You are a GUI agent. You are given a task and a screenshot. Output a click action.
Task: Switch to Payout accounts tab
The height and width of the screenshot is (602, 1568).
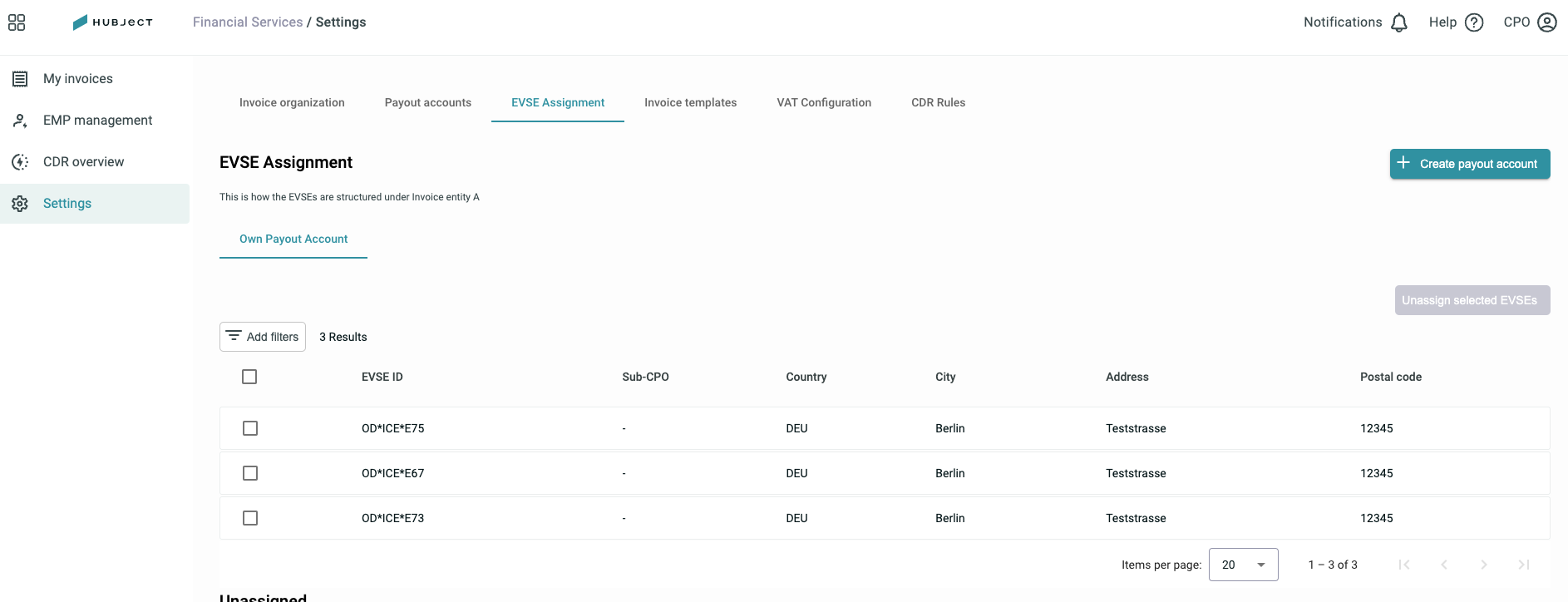(428, 102)
